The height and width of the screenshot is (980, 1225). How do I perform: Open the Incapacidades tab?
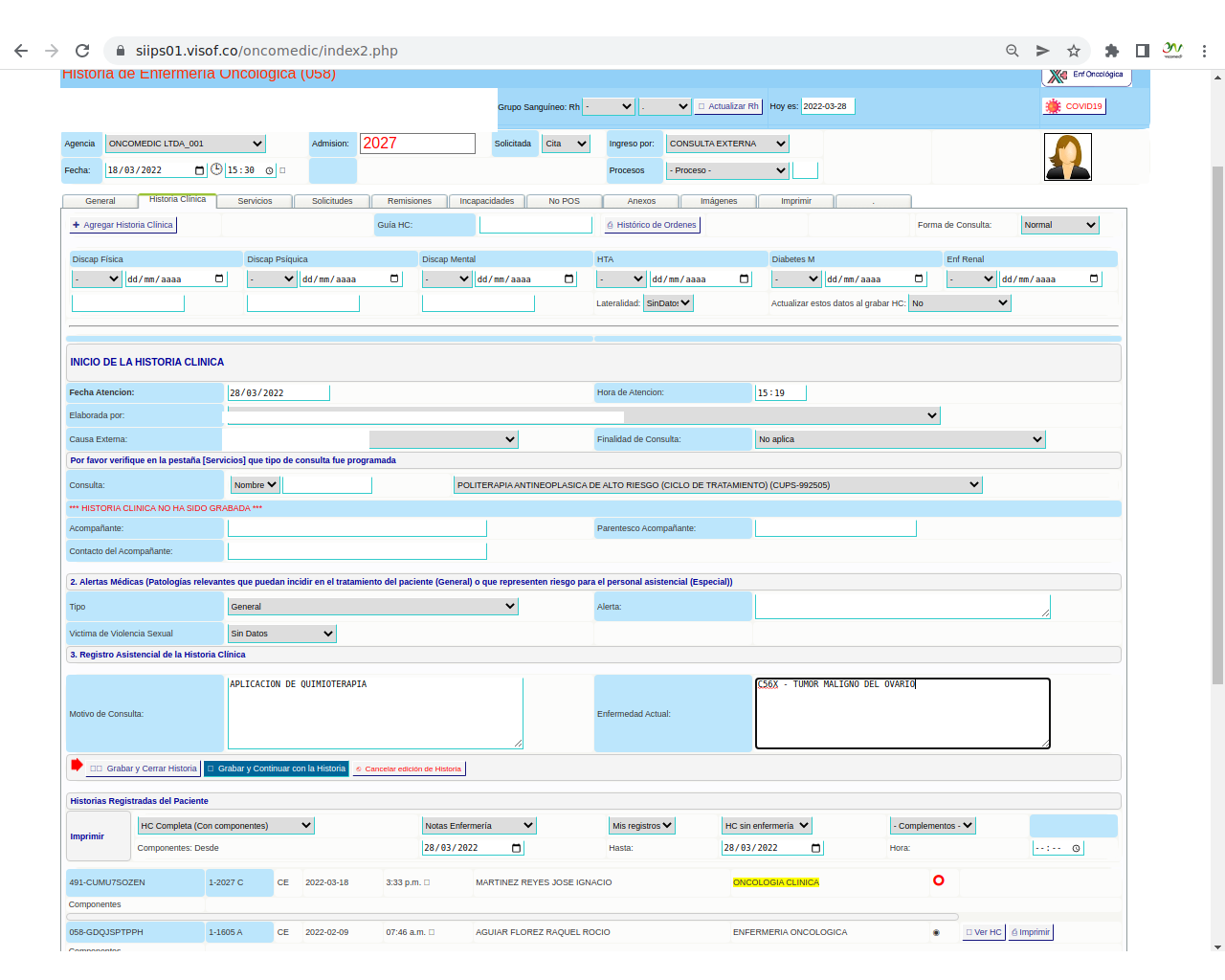pos(486,201)
